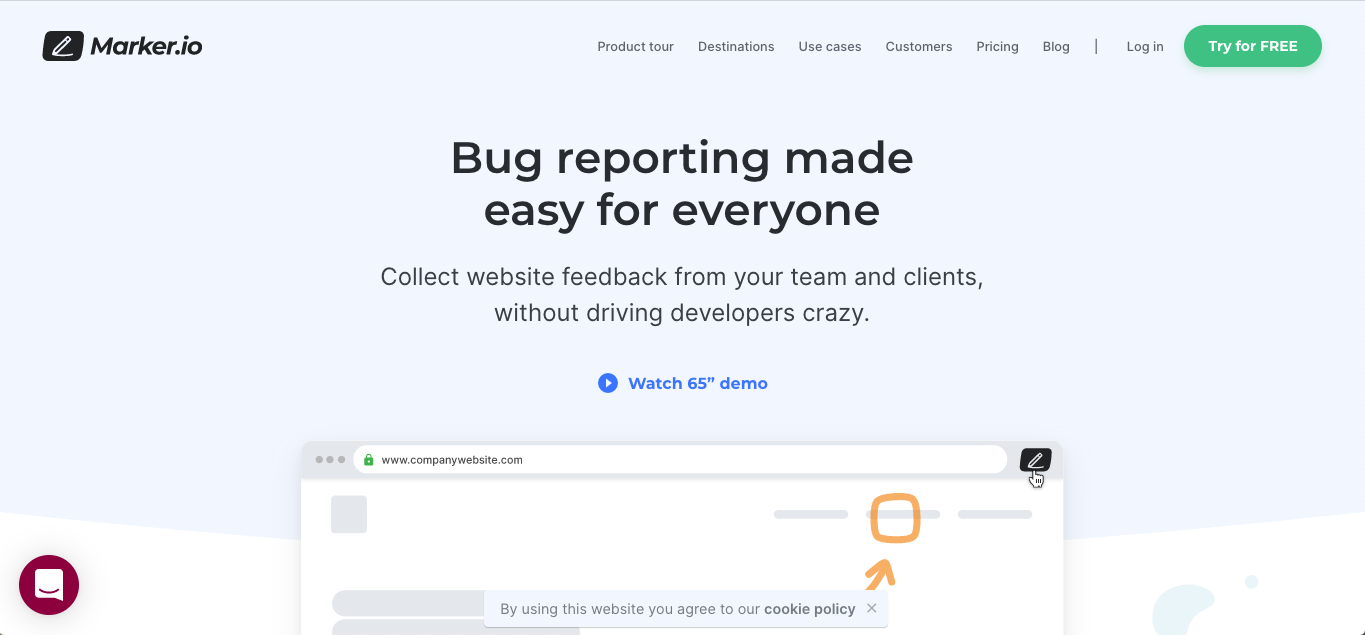Click the www.companywebsite.com address bar

click(680, 460)
